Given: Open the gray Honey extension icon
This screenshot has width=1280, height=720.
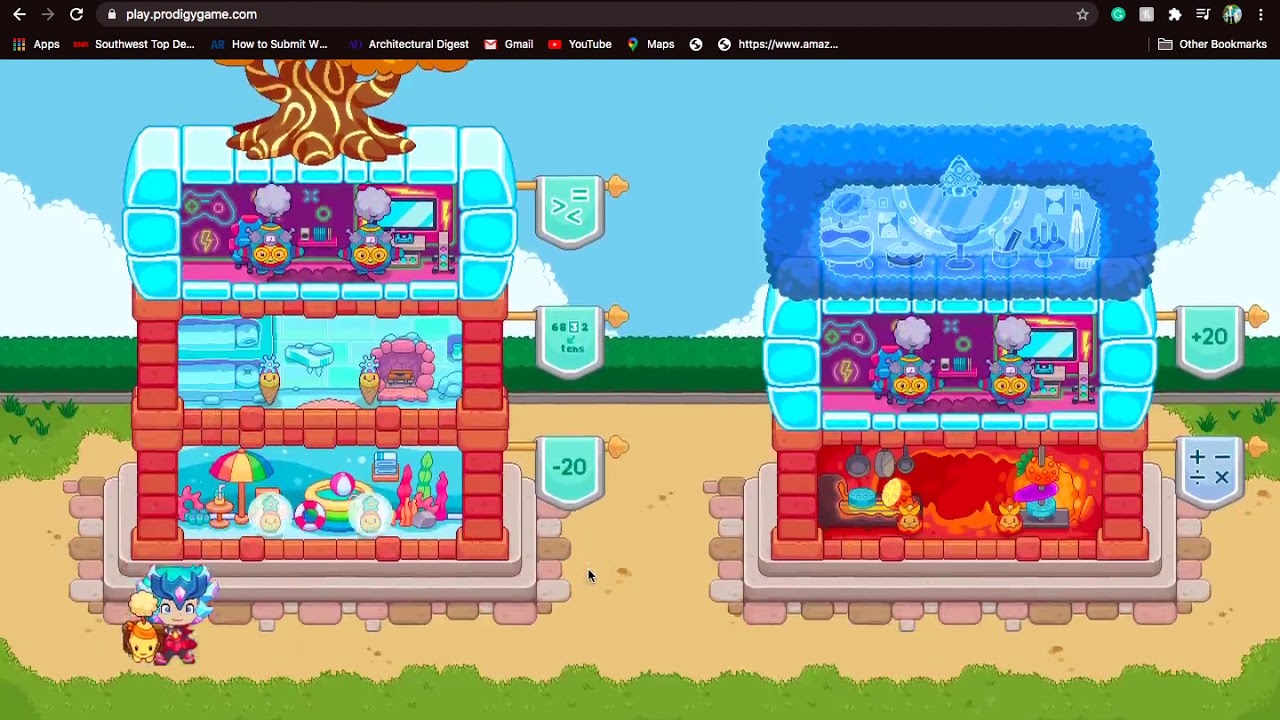Looking at the screenshot, I should 1147,14.
